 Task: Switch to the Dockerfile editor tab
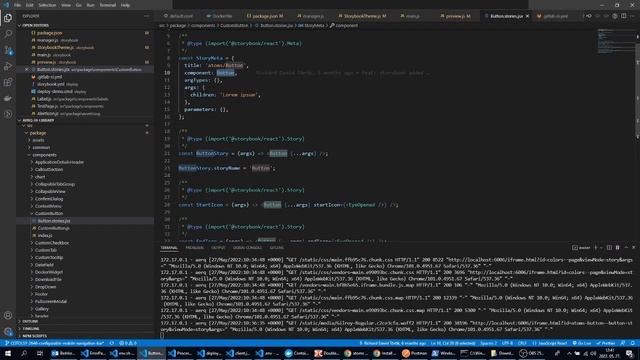click(220, 16)
